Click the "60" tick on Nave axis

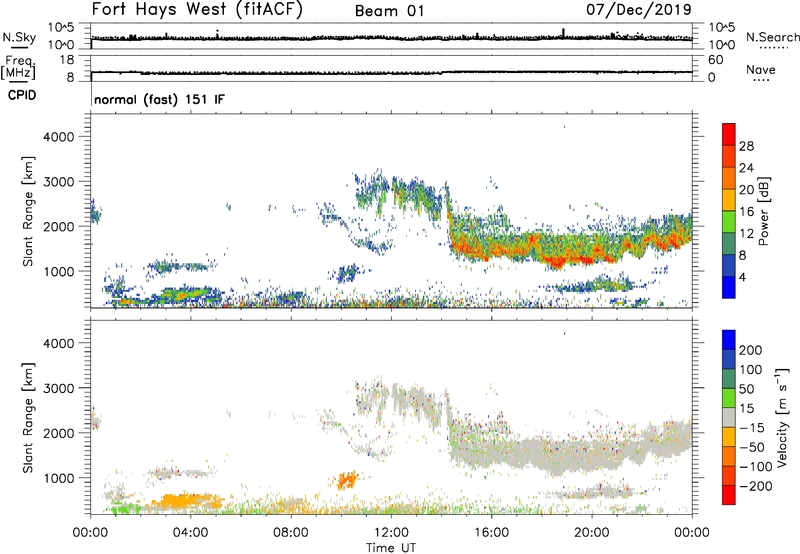tap(715, 60)
